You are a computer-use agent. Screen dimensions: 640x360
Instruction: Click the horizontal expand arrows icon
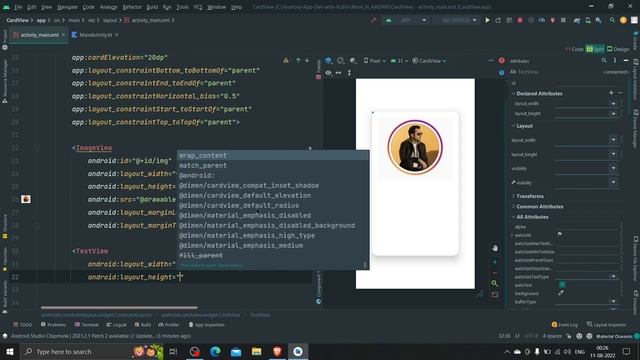tap(338, 73)
